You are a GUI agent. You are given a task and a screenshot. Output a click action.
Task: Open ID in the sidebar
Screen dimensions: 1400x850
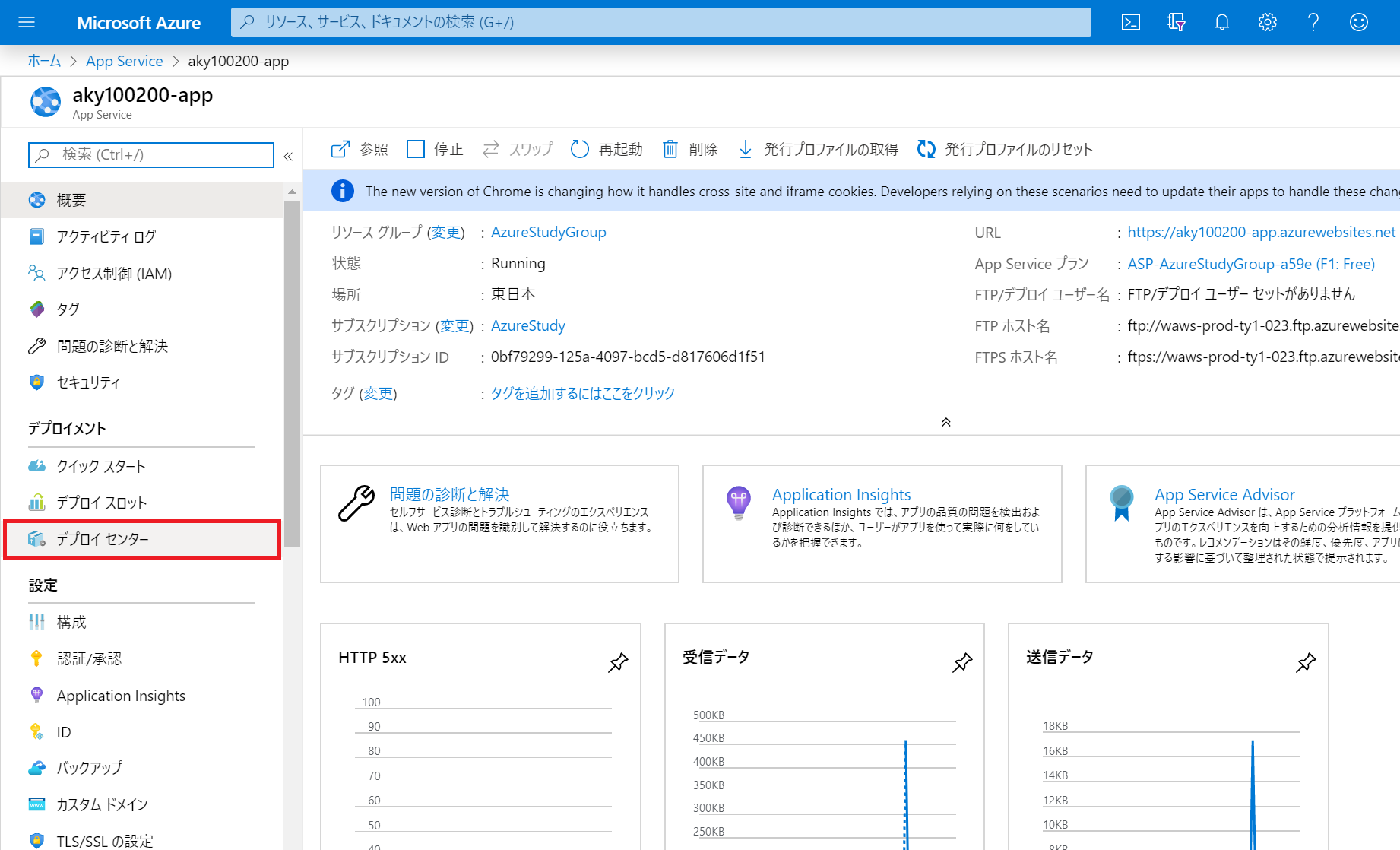coord(141,732)
